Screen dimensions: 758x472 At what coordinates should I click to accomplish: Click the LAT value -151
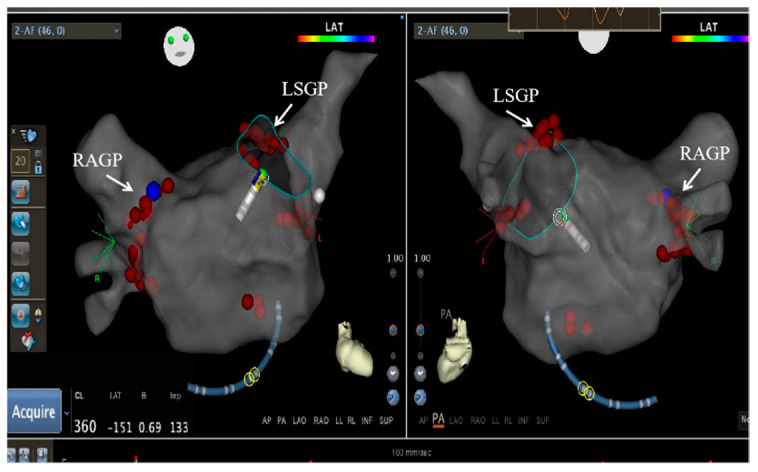[119, 428]
